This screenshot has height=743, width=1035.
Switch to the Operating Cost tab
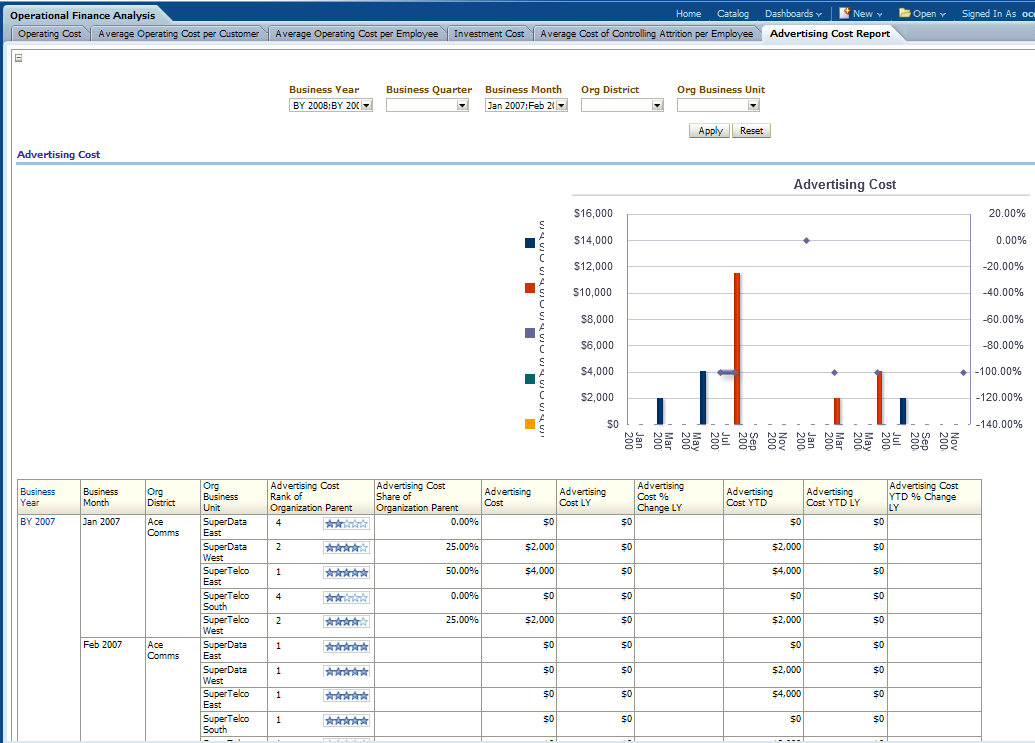point(50,34)
